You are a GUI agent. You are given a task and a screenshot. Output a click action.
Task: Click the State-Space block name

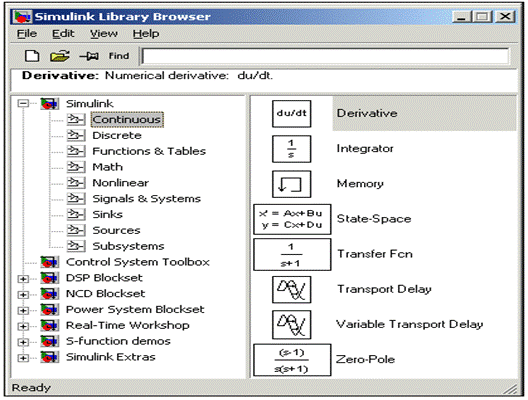pyautogui.click(x=374, y=219)
